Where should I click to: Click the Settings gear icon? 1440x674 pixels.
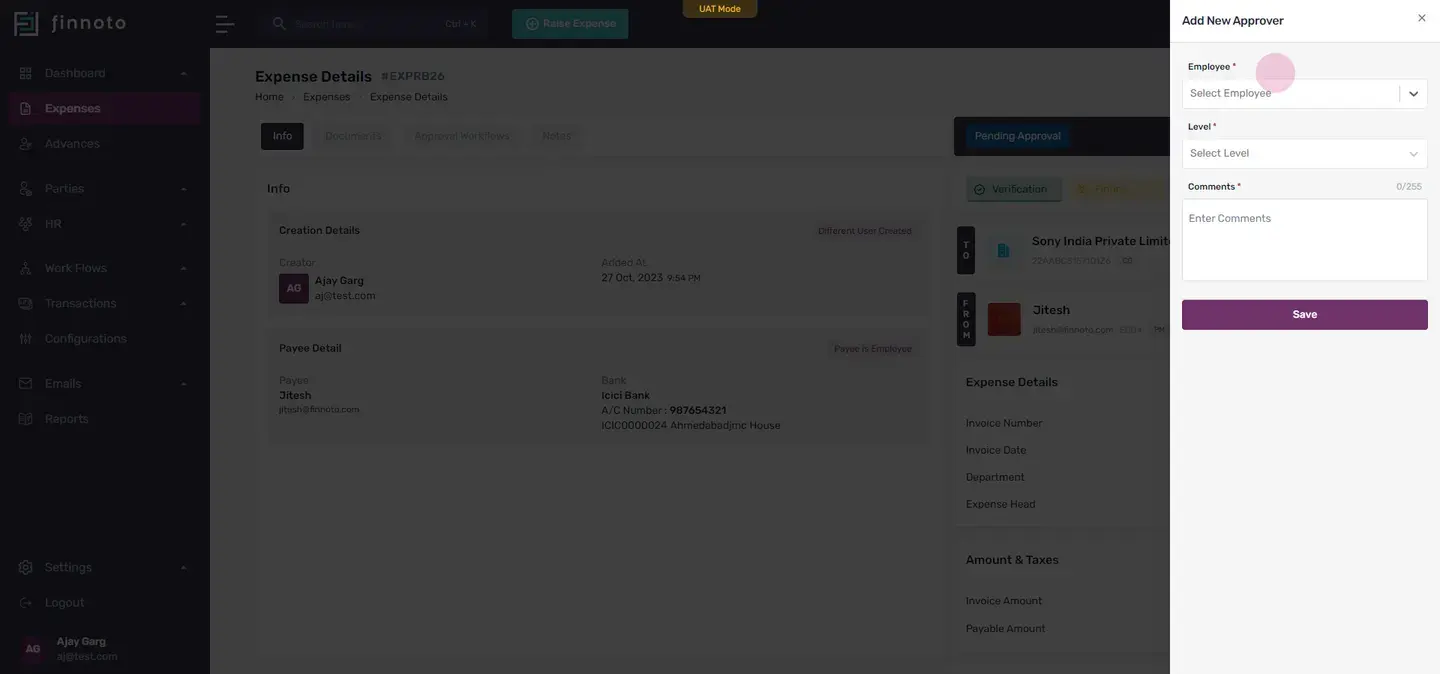click(x=26, y=568)
